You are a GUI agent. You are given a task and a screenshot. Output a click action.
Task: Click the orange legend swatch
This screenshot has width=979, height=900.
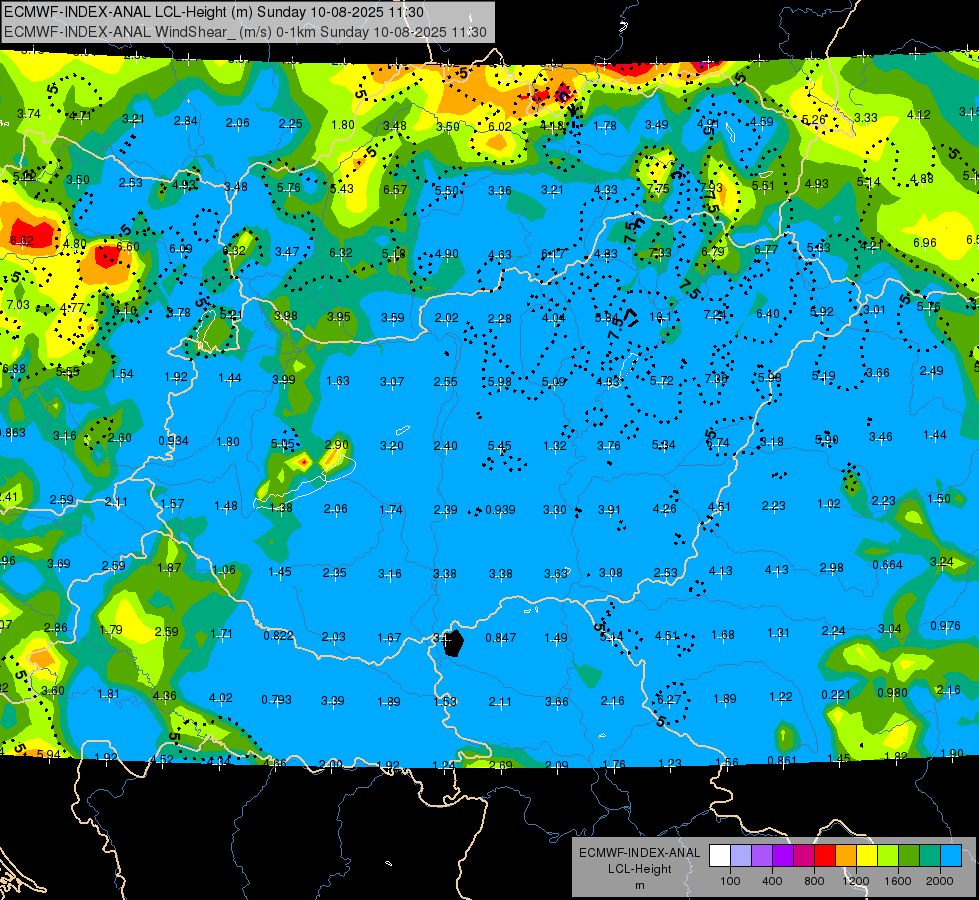coord(846,856)
